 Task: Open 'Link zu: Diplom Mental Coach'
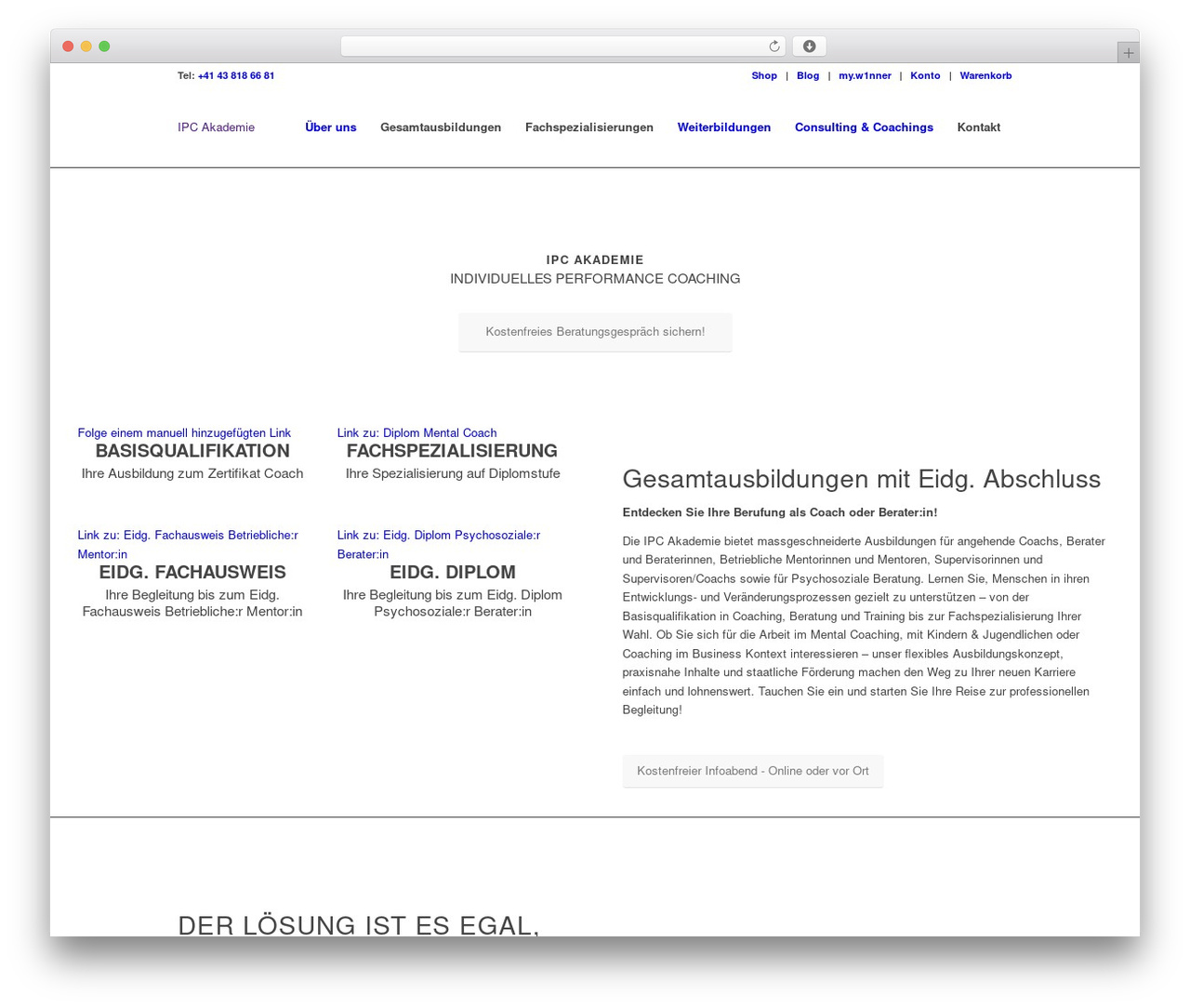point(416,433)
